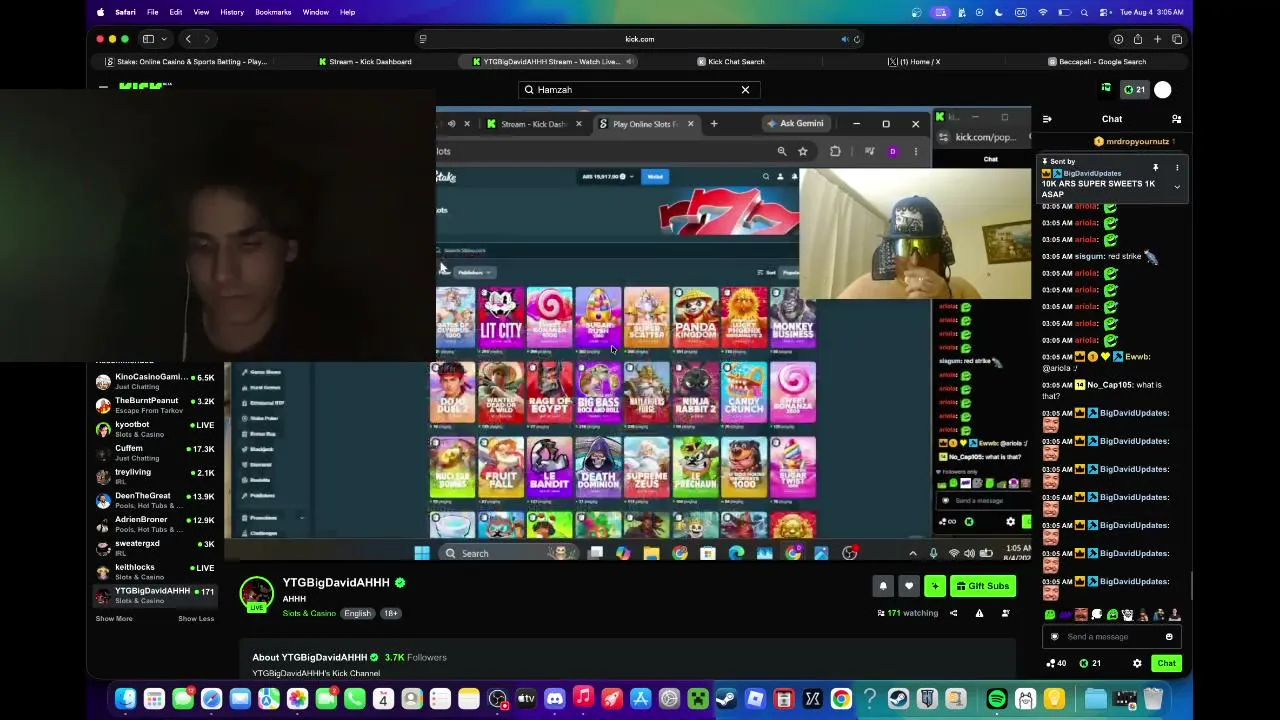Share the stream using the share icon
1280x720 pixels.
953,613
